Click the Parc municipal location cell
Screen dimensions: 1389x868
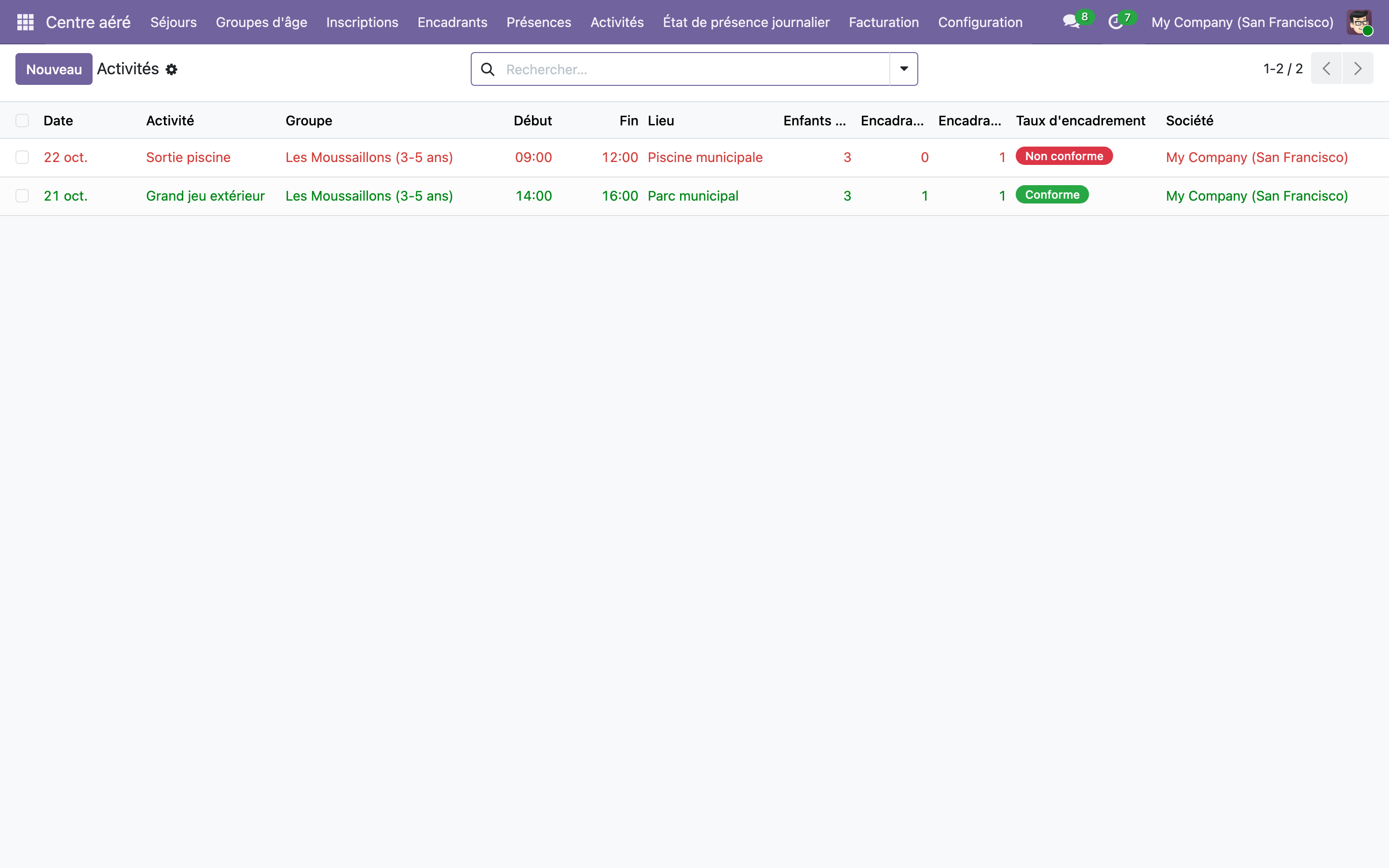(693, 196)
